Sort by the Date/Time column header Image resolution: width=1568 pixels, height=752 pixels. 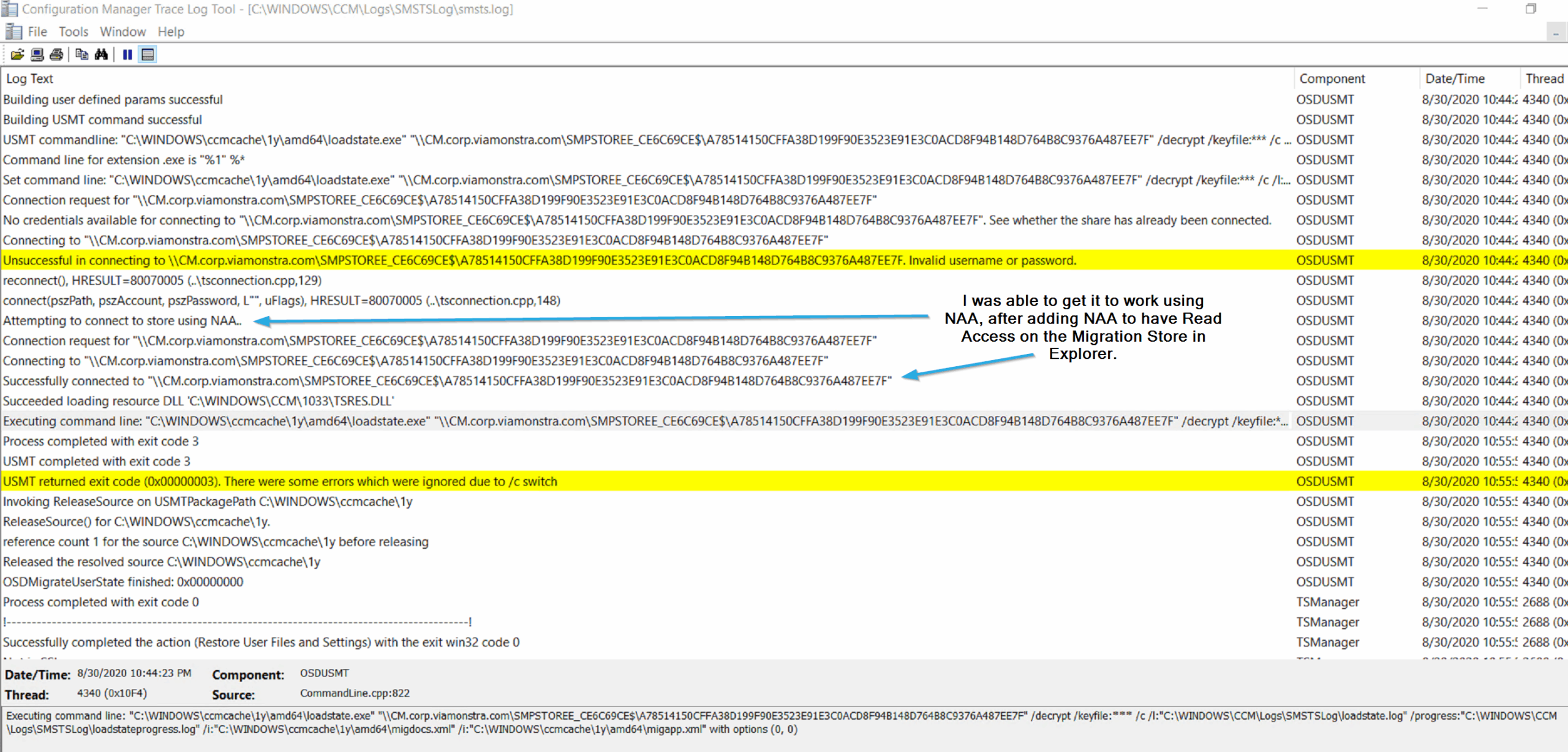click(x=1455, y=78)
